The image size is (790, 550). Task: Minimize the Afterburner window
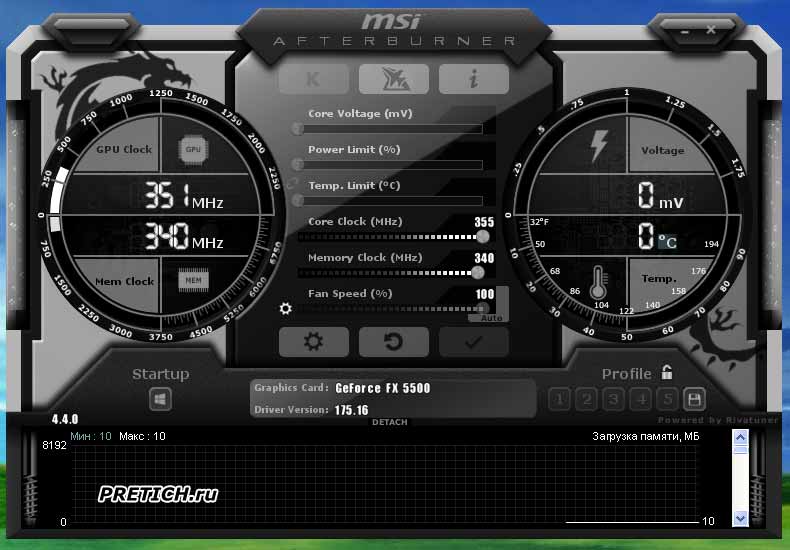(x=685, y=31)
